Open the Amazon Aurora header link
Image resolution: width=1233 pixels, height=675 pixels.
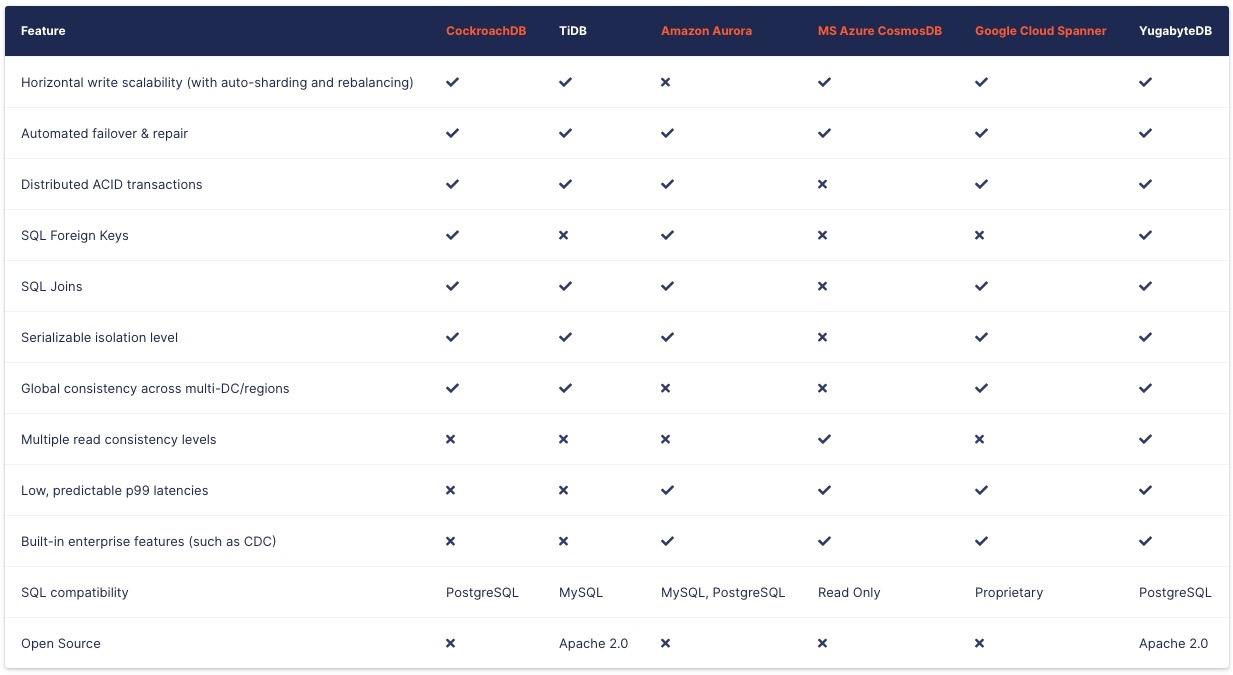tap(706, 31)
